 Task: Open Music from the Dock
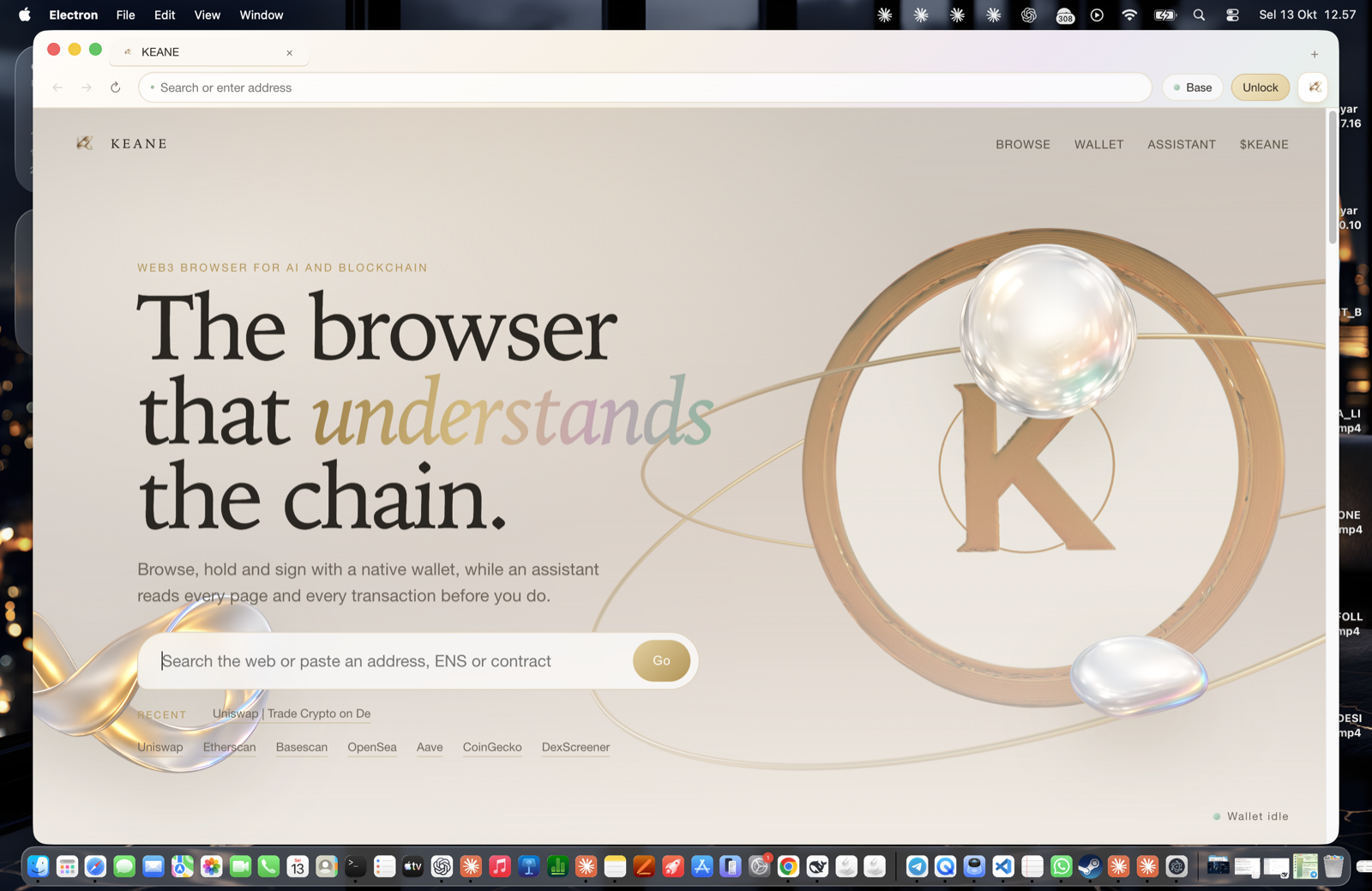[499, 866]
